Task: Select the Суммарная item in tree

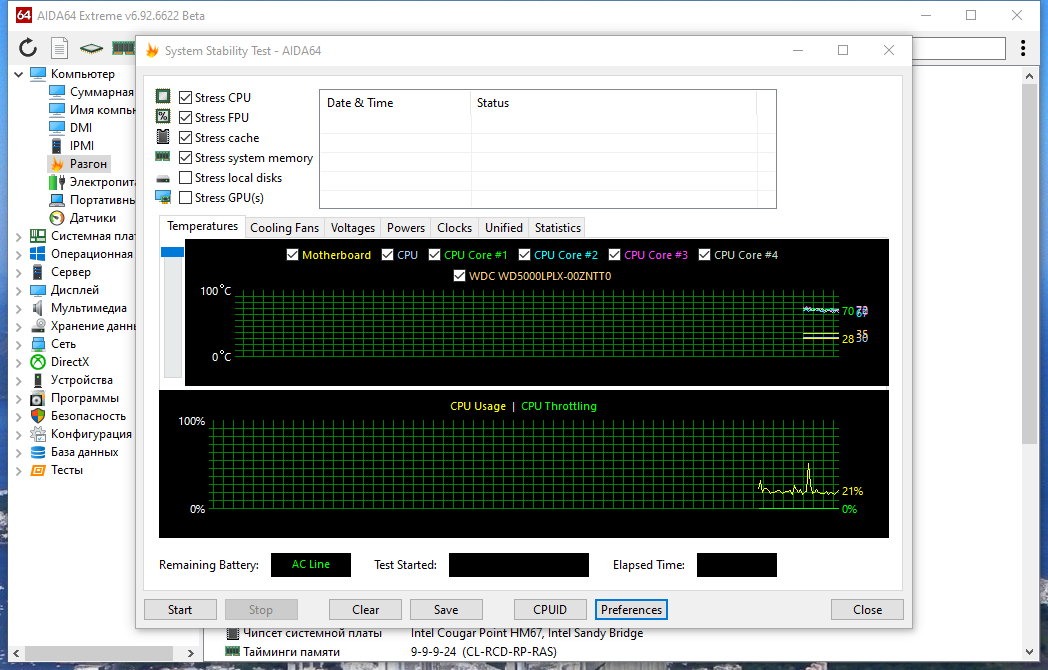Action: pos(92,92)
